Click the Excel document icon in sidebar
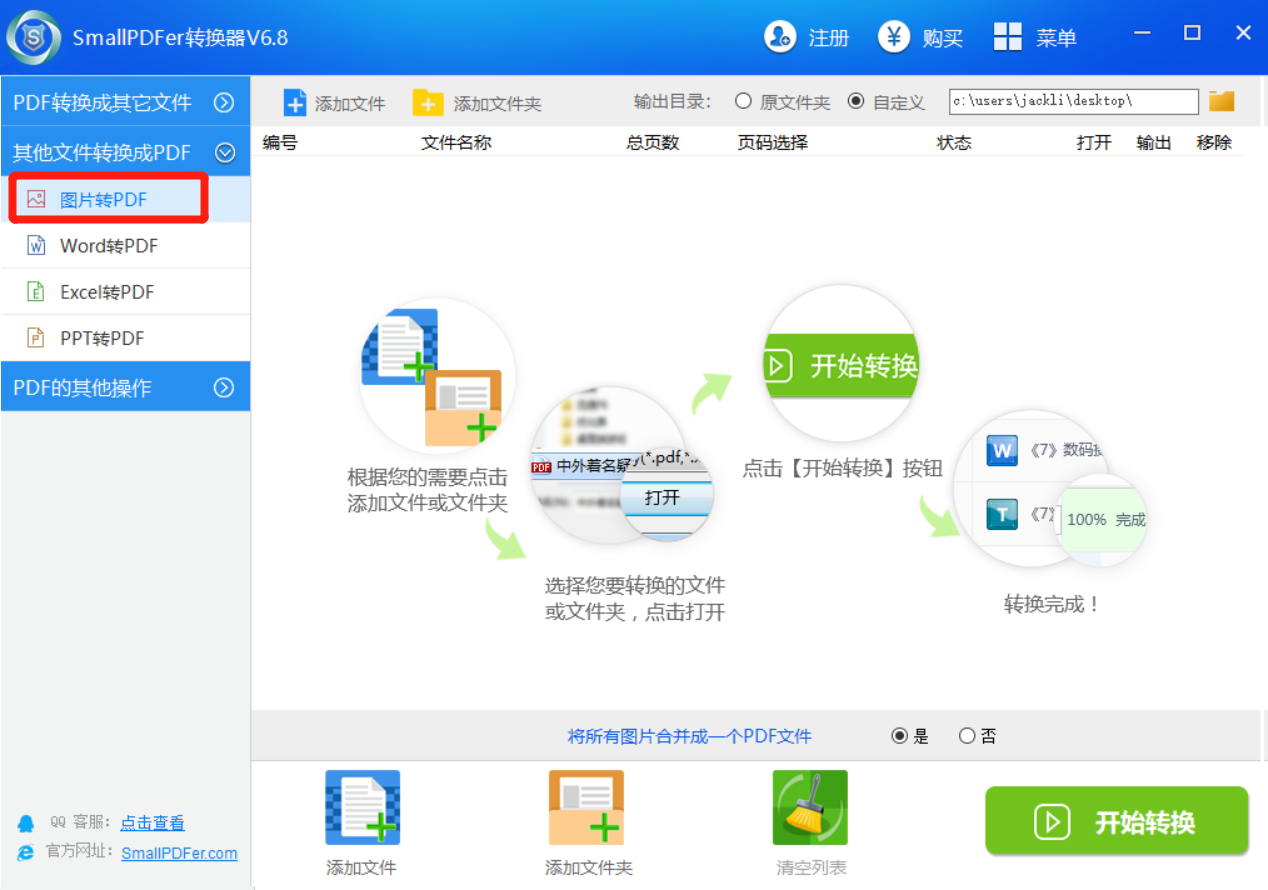 [36, 292]
